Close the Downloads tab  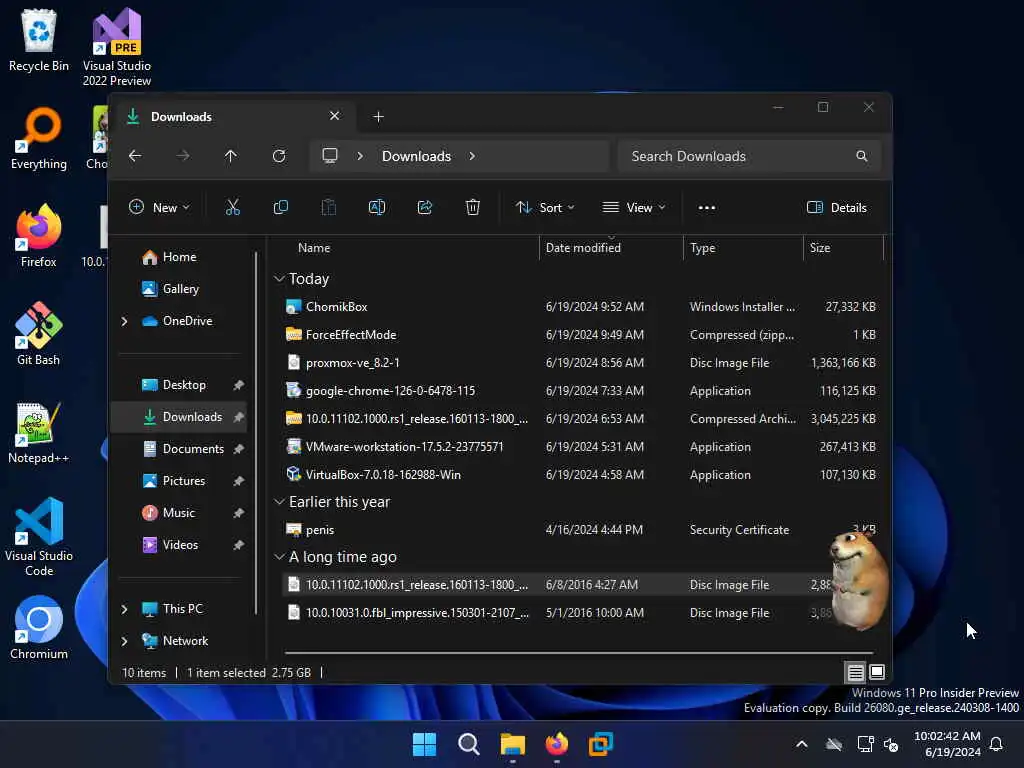point(334,116)
